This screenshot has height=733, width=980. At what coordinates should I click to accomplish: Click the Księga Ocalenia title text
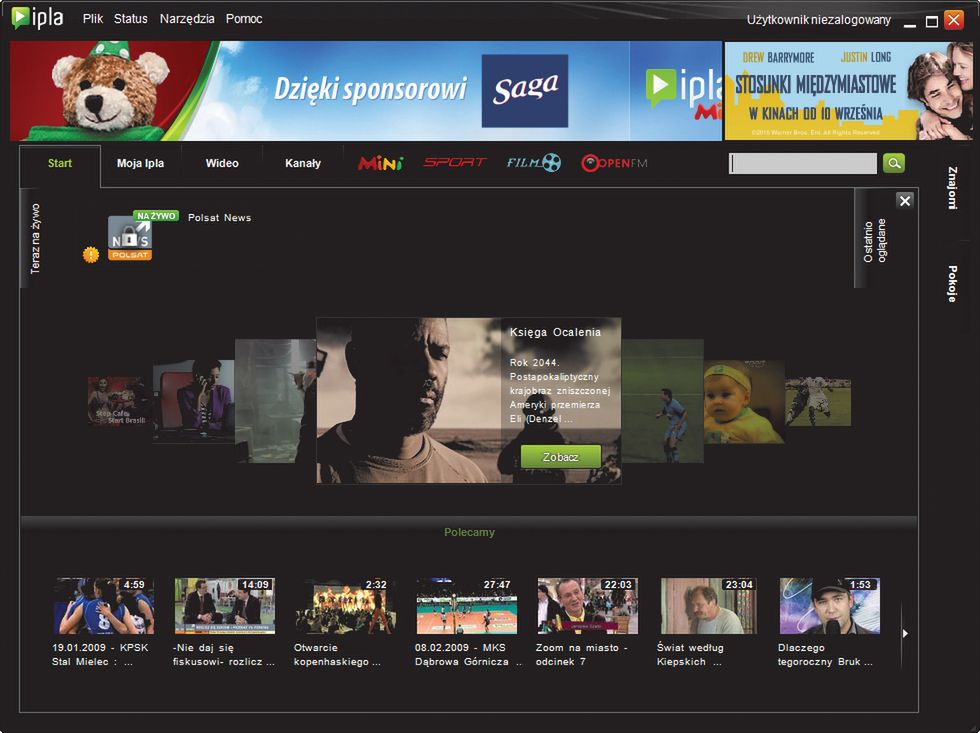555,332
